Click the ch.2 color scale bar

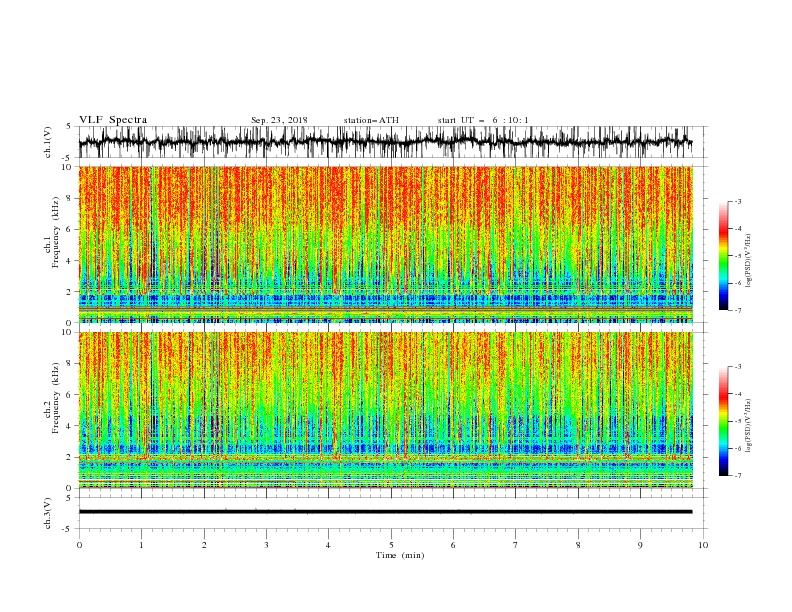[723, 421]
